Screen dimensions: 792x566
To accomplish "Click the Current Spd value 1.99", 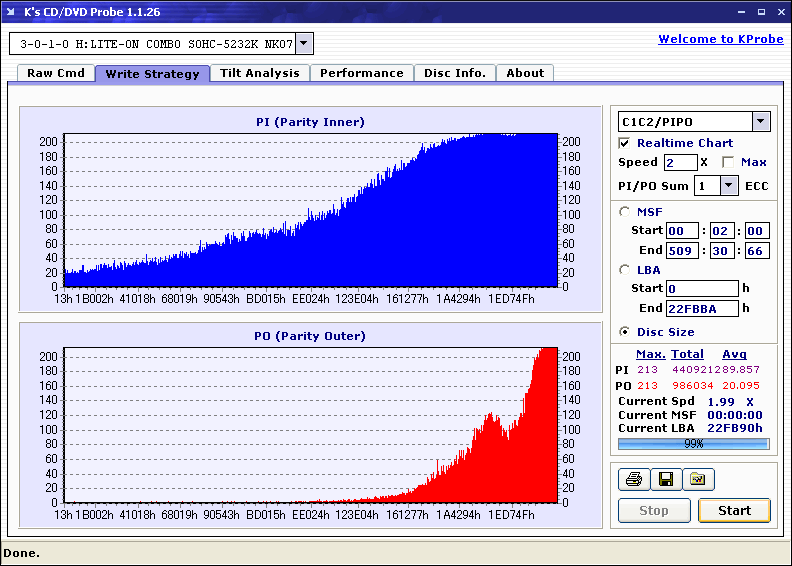I will [721, 402].
